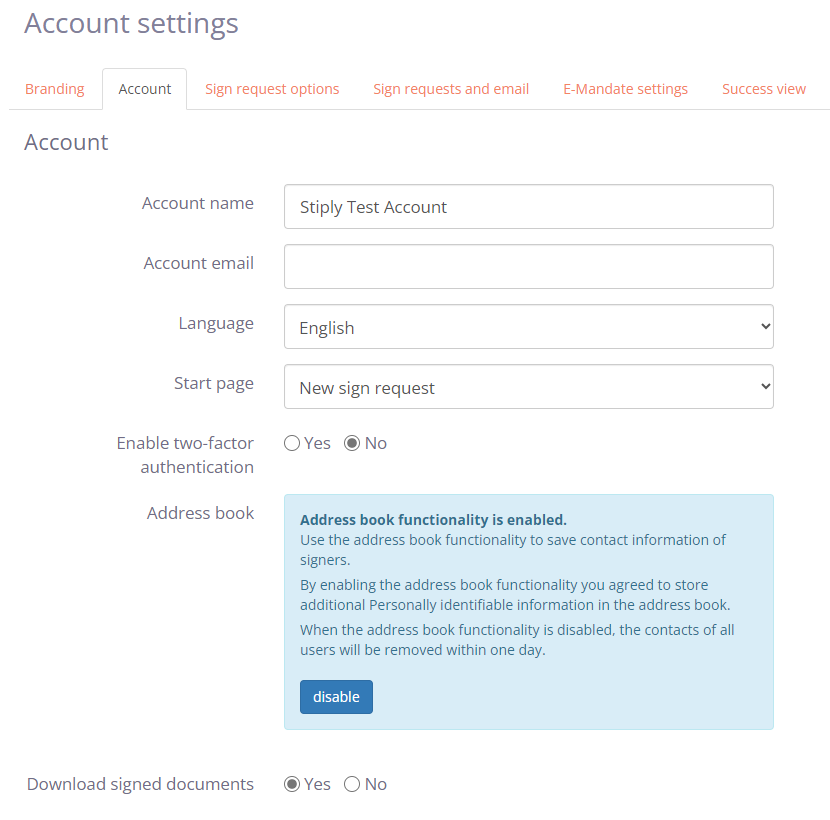Go to Sign requests and email tab
Image resolution: width=830 pixels, height=820 pixels.
tap(451, 89)
